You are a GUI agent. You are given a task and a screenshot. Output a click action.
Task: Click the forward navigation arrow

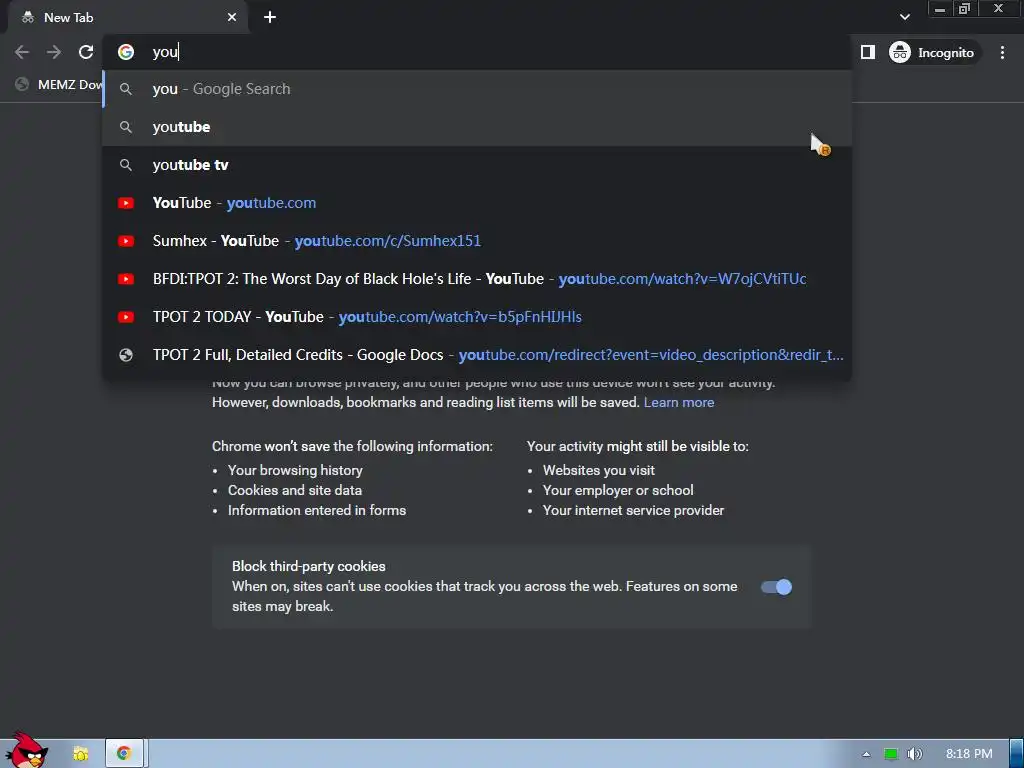tap(54, 52)
